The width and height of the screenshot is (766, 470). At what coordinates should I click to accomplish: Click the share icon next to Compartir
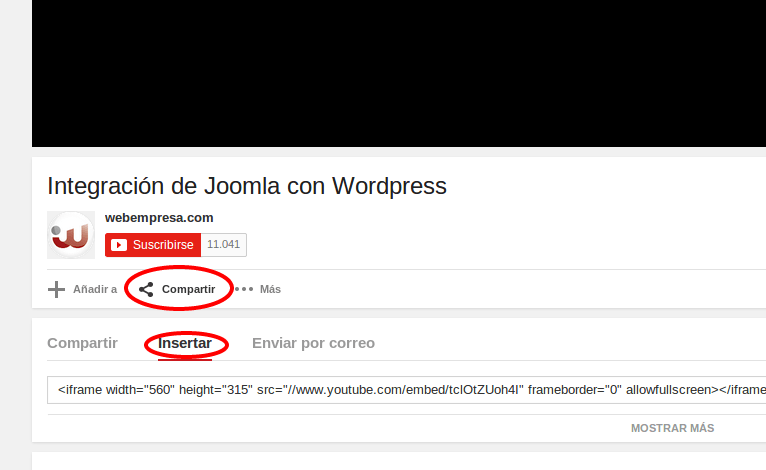(x=146, y=289)
